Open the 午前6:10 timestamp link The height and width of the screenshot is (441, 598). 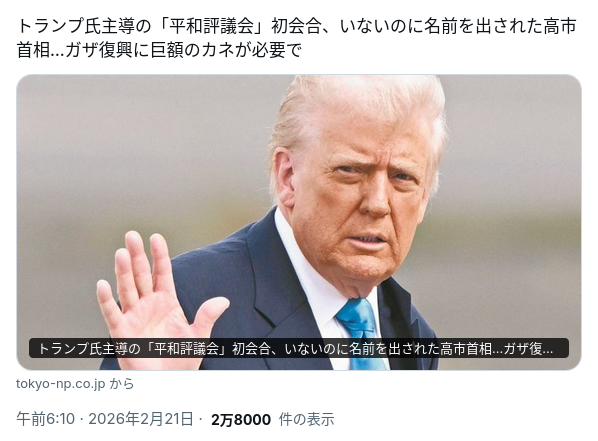point(45,419)
